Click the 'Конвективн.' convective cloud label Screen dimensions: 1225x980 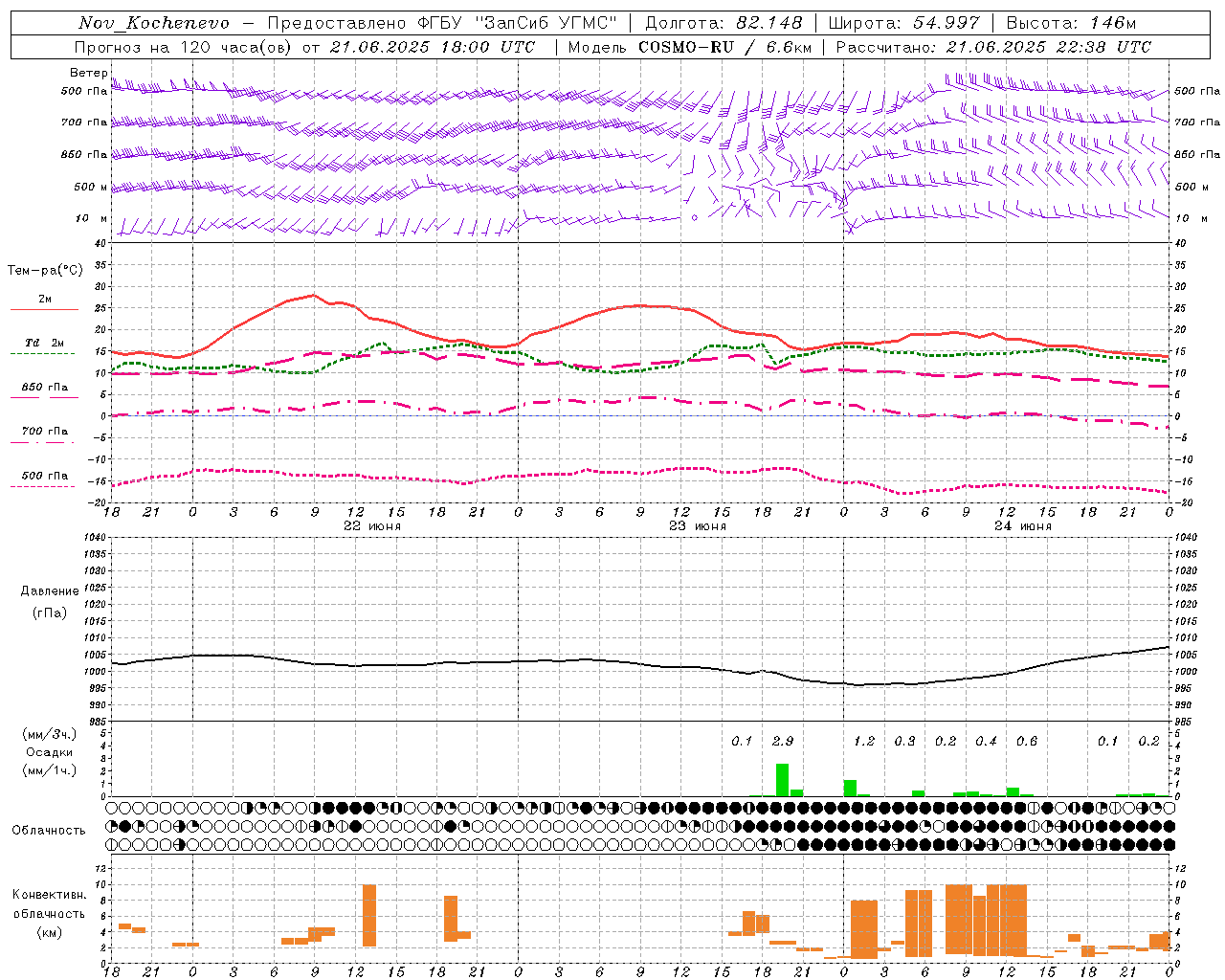[50, 895]
